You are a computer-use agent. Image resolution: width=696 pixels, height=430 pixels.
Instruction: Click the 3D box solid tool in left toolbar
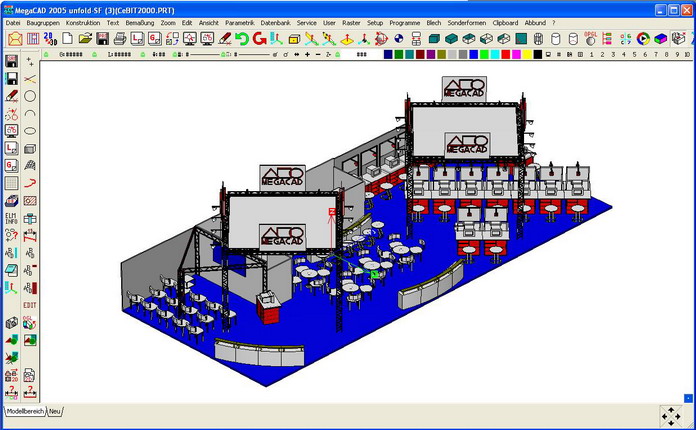pyautogui.click(x=30, y=149)
